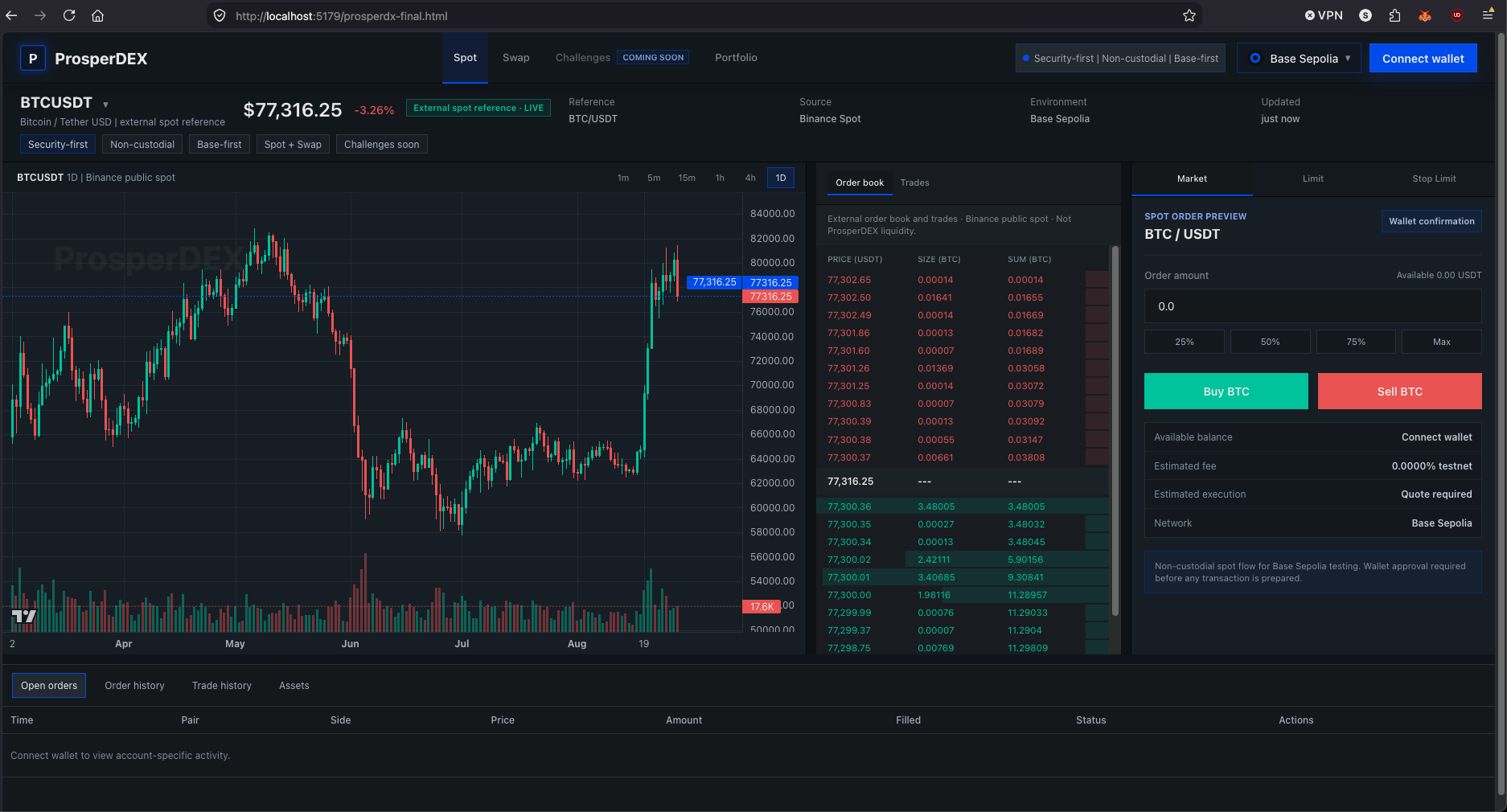Select the Market order type tab

point(1192,178)
